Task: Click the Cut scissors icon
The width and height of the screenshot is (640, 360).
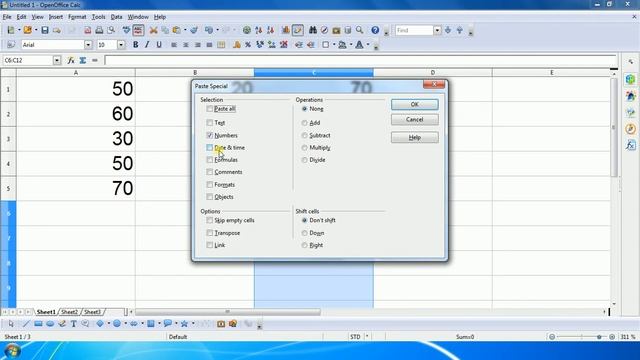Action: click(x=153, y=30)
